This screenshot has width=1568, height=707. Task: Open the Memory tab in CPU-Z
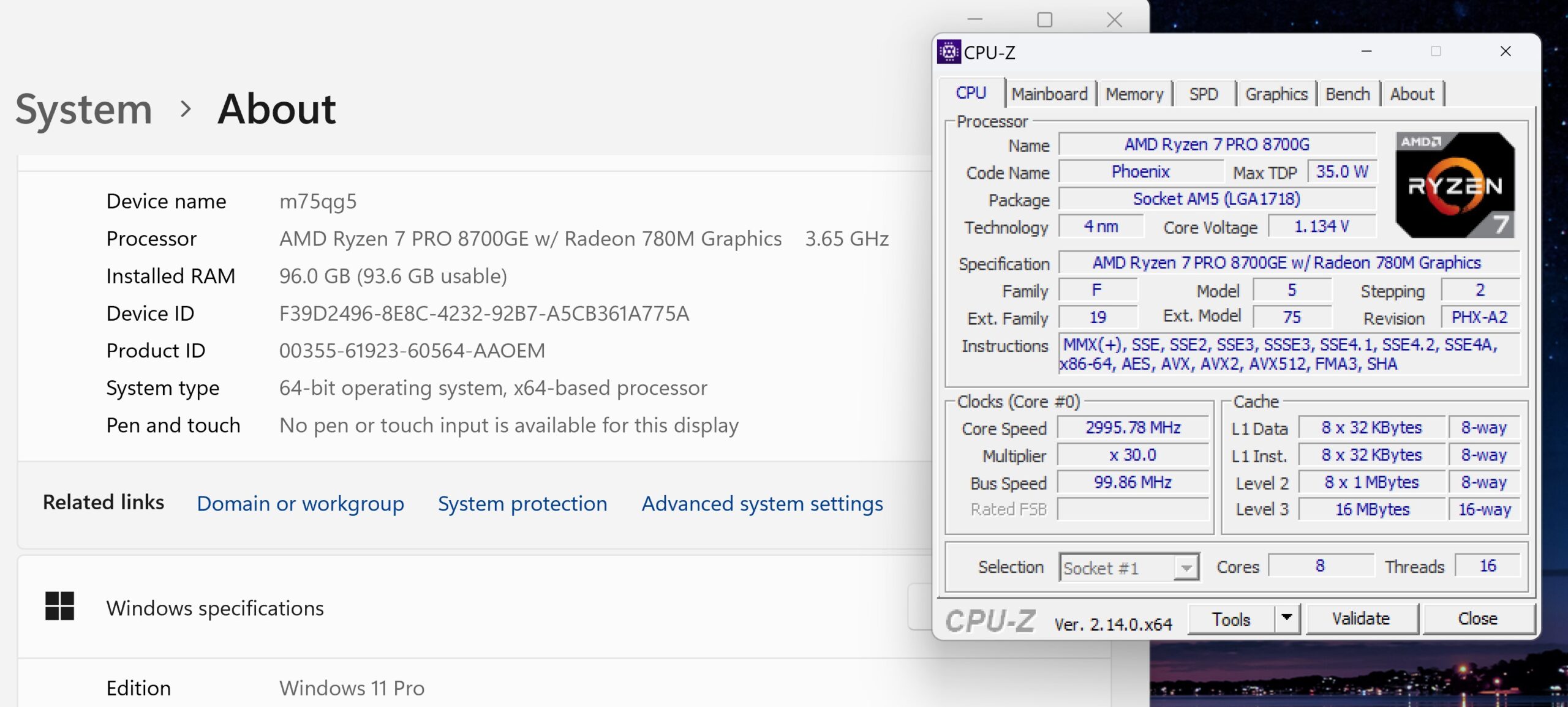1134,94
